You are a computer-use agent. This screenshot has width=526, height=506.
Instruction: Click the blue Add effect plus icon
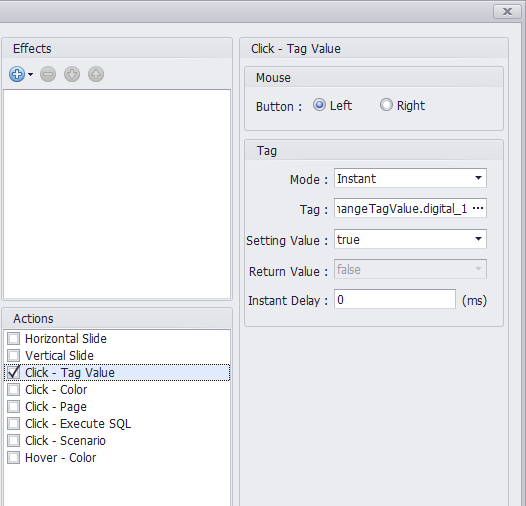click(17, 74)
